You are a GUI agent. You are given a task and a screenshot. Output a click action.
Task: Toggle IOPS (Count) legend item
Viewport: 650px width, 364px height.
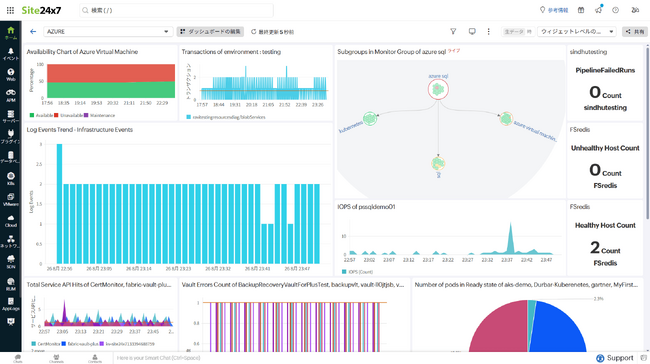coord(357,272)
